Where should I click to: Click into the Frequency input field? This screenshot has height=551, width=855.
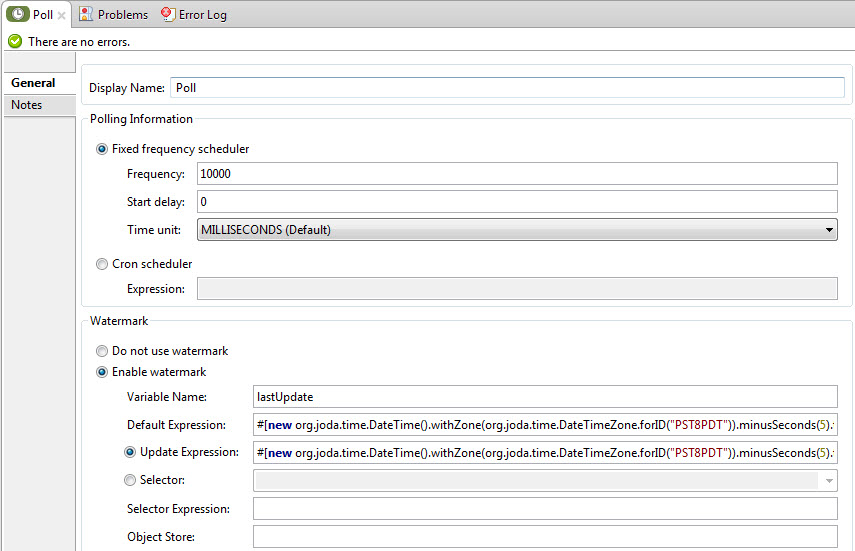point(516,174)
